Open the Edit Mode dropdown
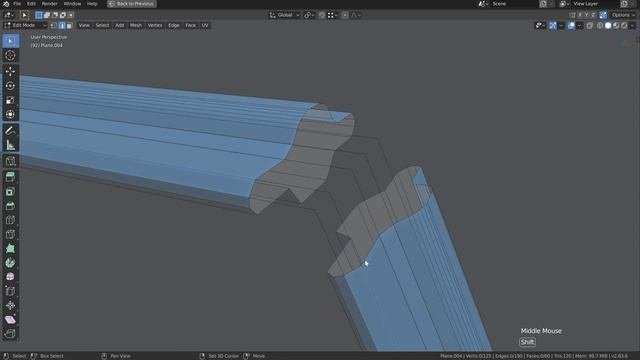 [25, 25]
